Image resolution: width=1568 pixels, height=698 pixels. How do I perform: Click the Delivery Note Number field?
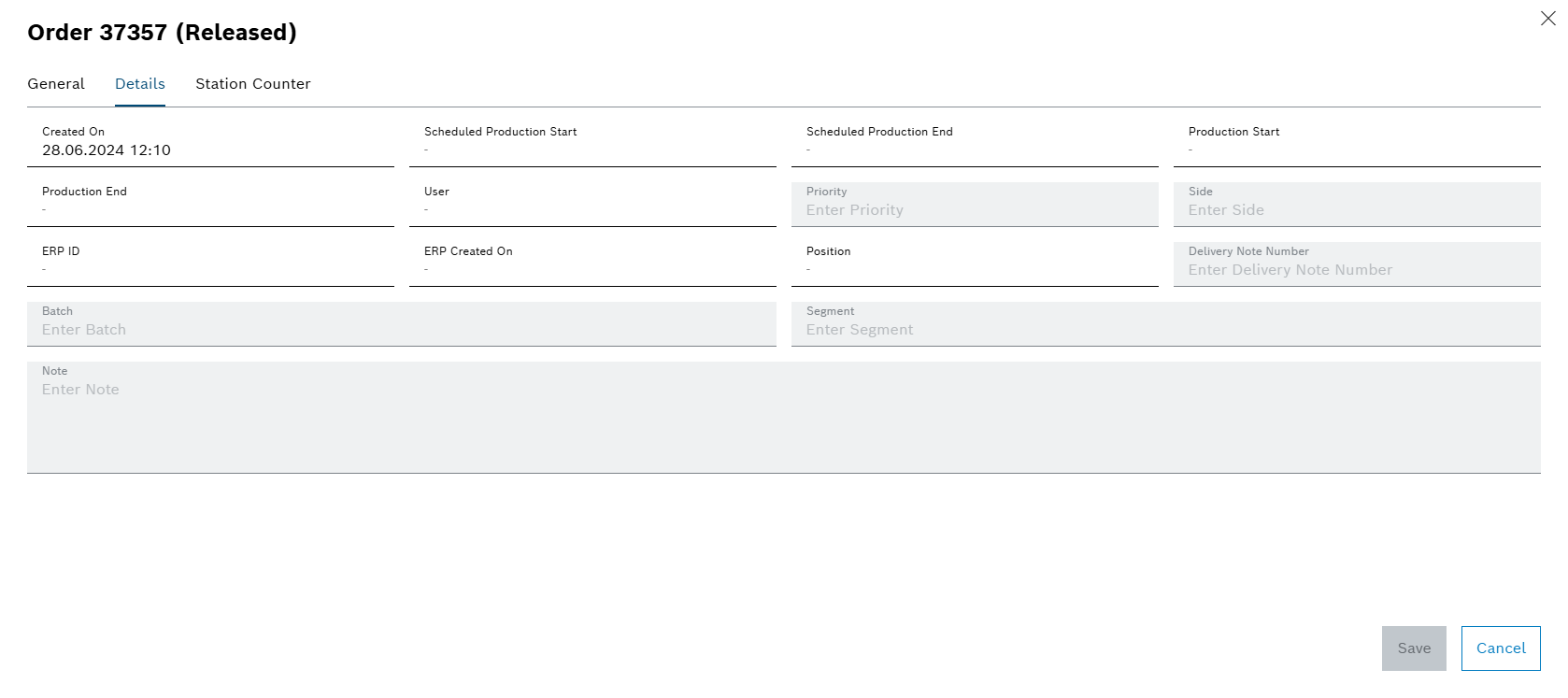[1356, 270]
